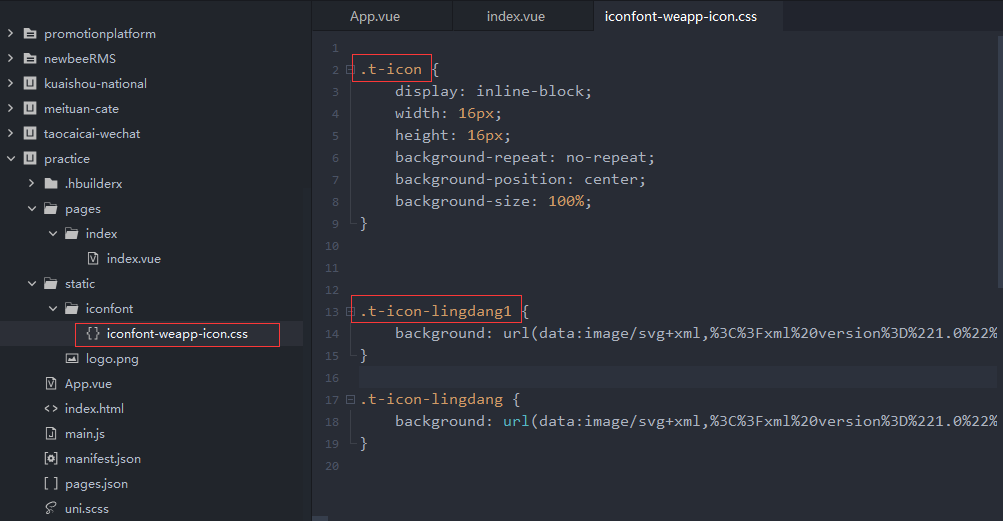Viewport: 1003px width, 521px height.
Task: Click the kuaishou-national uni-app icon
Action: tap(30, 83)
